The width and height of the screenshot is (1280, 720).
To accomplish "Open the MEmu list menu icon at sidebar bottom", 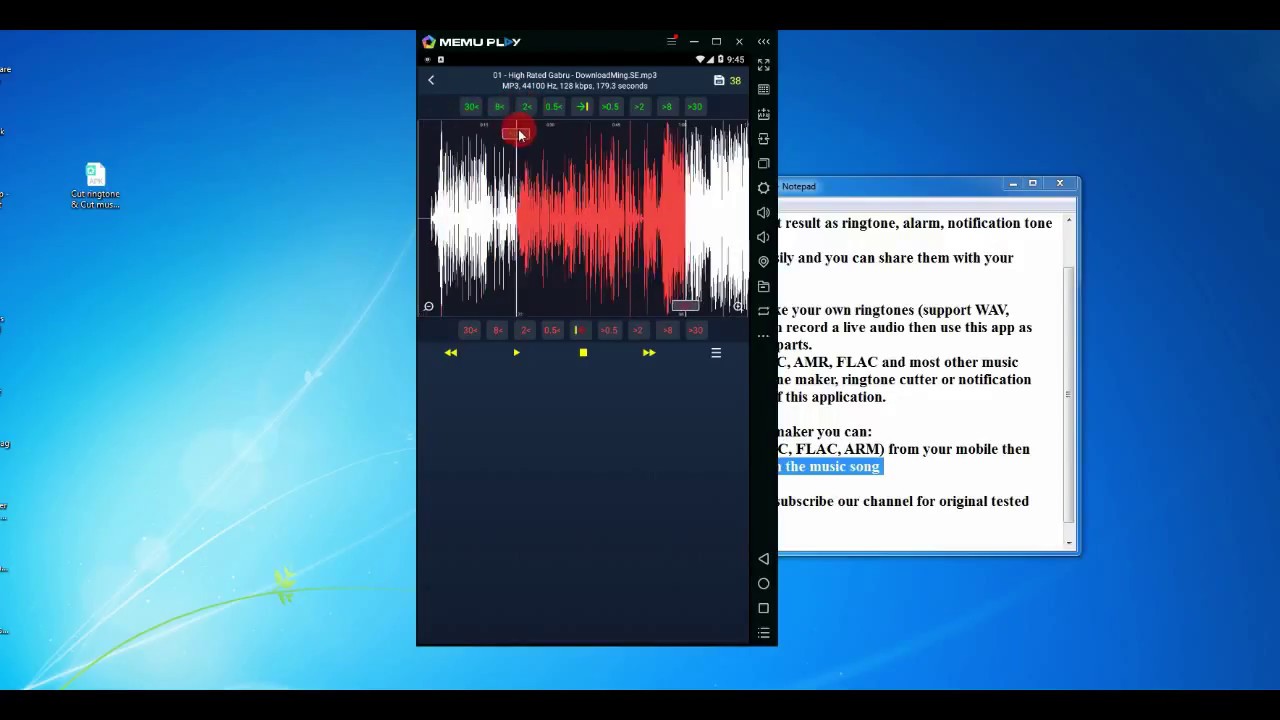I will [x=764, y=633].
